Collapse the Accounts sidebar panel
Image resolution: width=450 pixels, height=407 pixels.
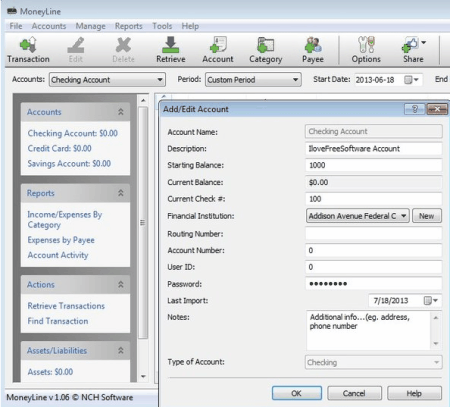(121, 112)
